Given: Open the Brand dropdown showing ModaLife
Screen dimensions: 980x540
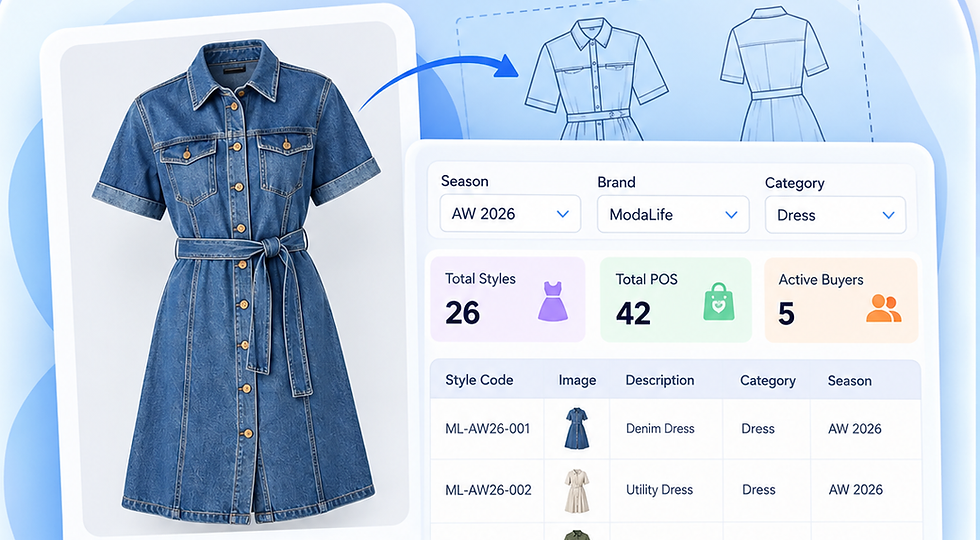Looking at the screenshot, I should click(673, 214).
